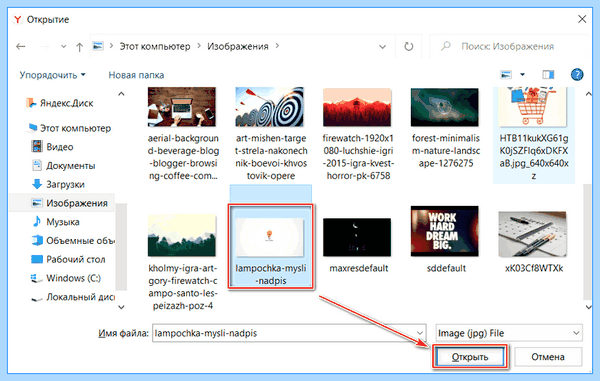Image resolution: width=600 pixels, height=381 pixels.
Task: Select the maxresdefault black thumbnail
Action: click(x=357, y=237)
